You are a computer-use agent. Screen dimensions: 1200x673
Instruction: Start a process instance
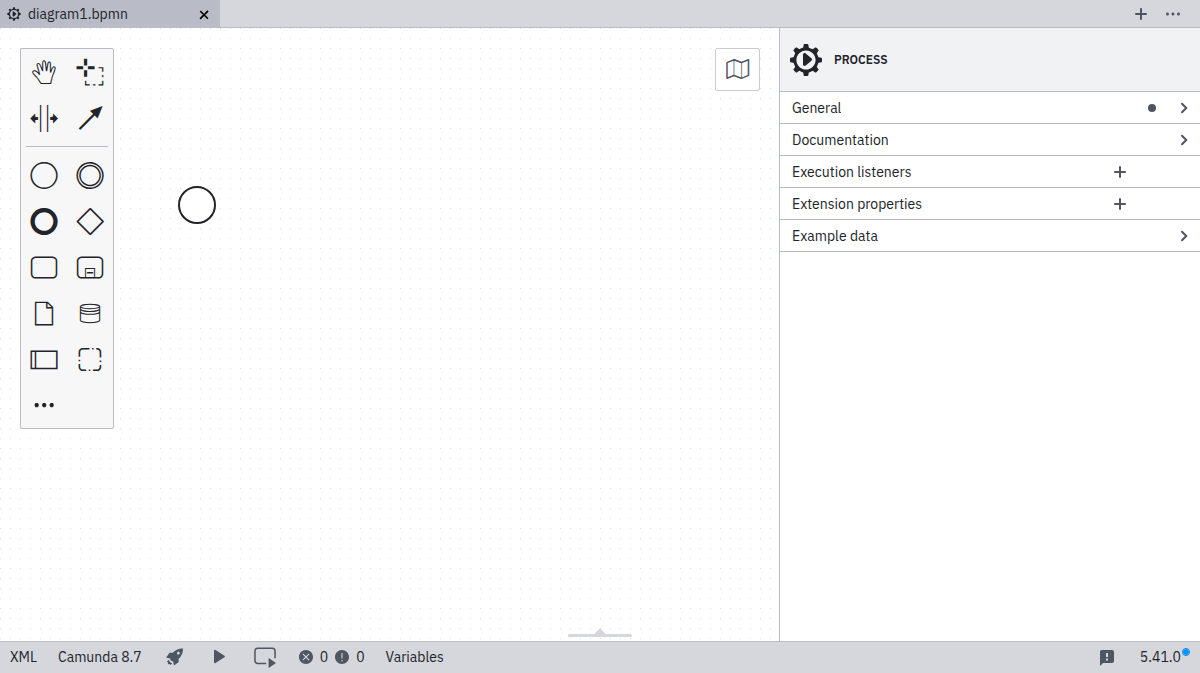pos(219,657)
